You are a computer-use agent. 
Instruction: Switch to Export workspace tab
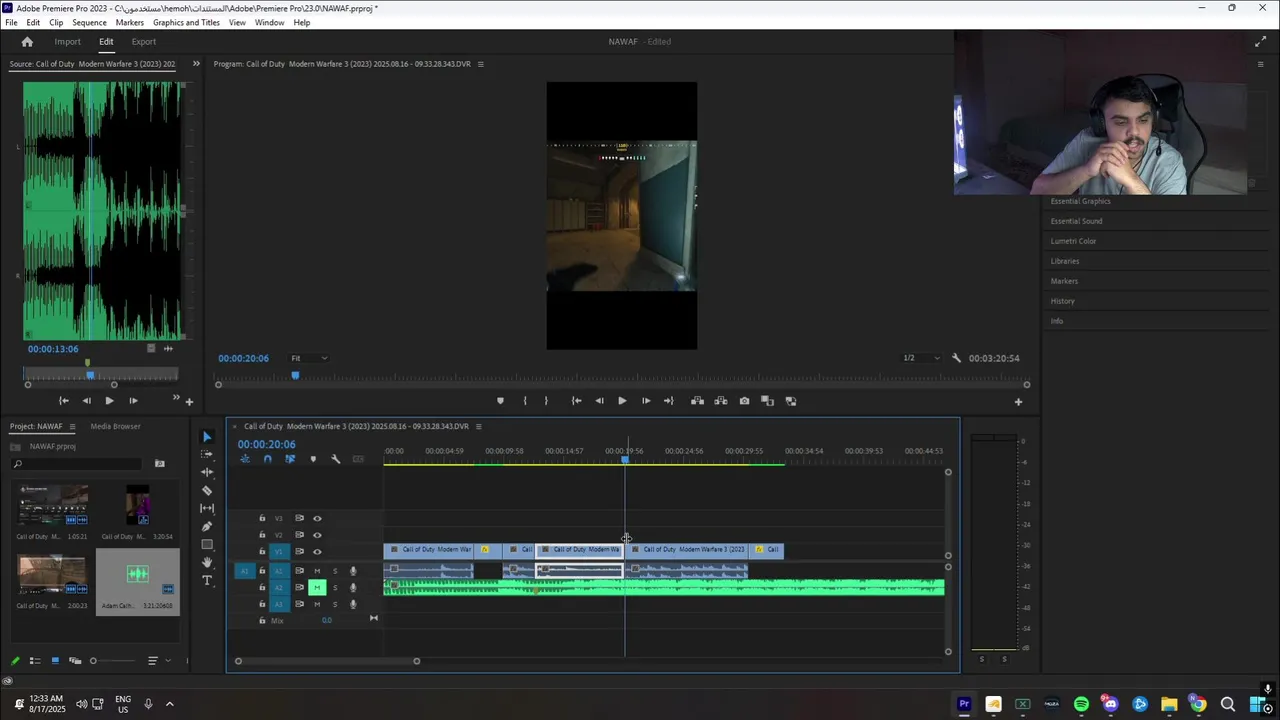point(143,42)
